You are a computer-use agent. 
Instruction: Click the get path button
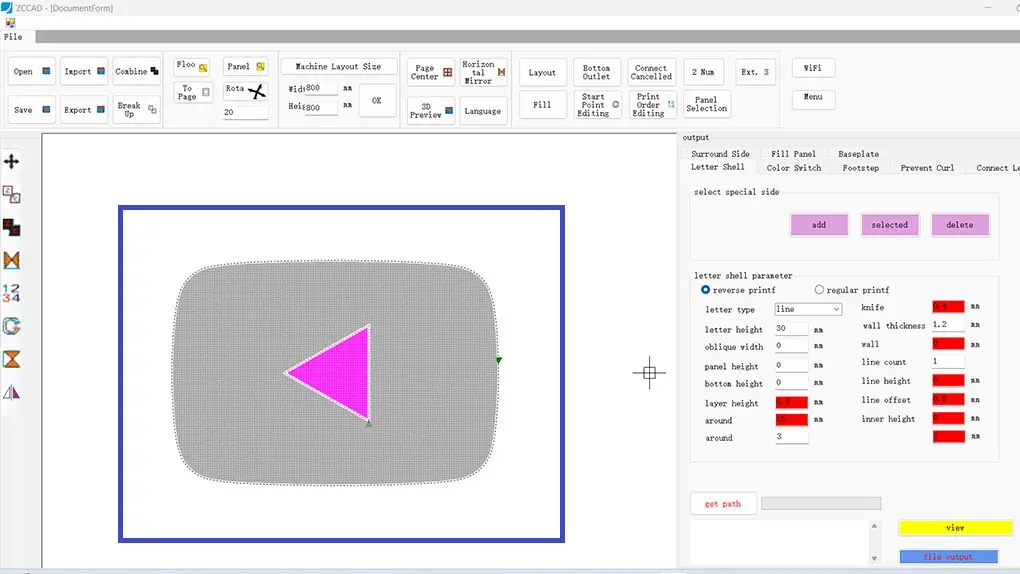pos(723,504)
